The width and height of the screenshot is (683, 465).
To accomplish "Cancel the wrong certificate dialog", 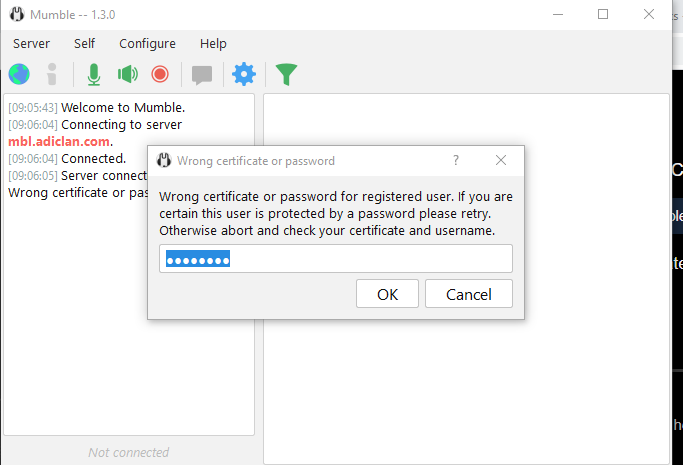I will coord(469,294).
